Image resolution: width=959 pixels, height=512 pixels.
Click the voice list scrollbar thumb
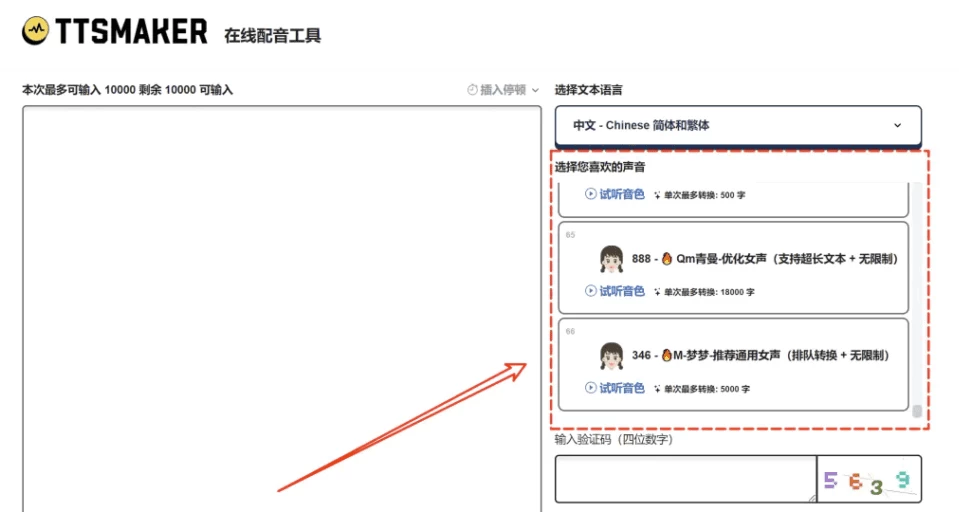pyautogui.click(x=917, y=410)
